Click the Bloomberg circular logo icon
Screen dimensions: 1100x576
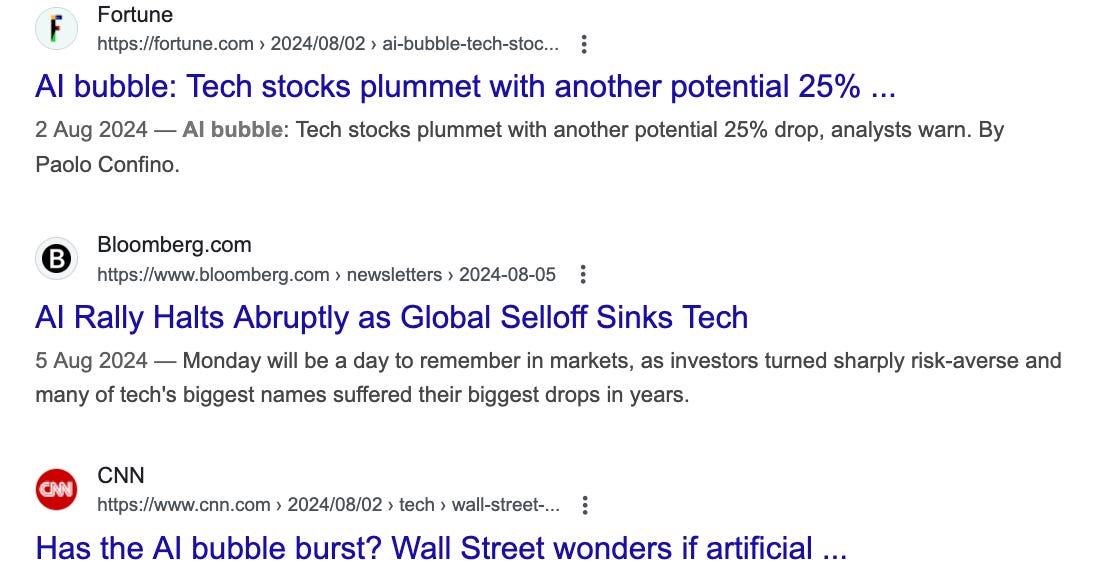[57, 258]
